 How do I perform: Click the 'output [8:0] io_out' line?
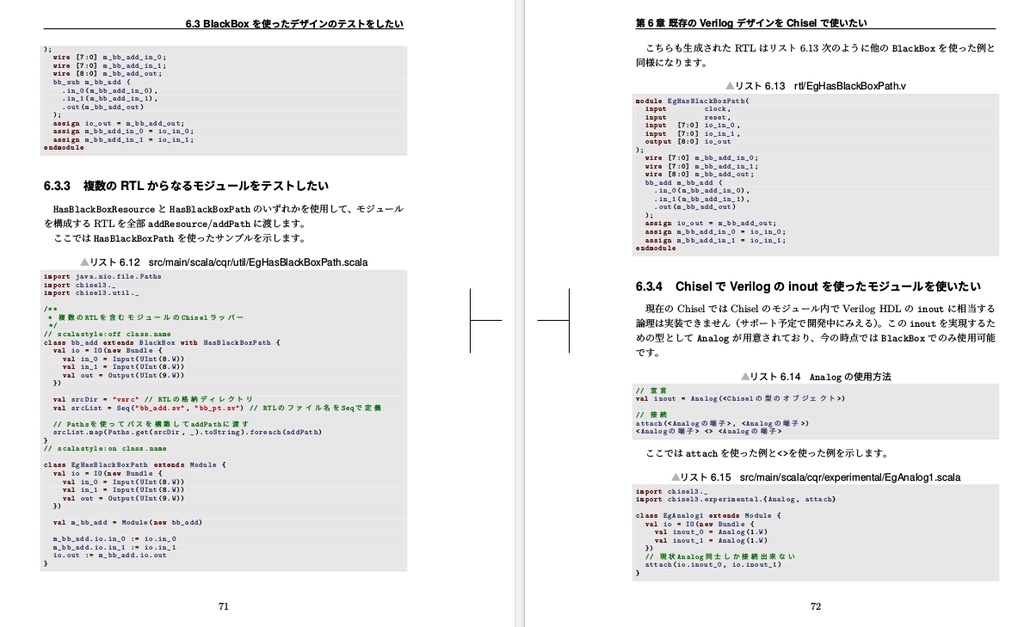688,142
